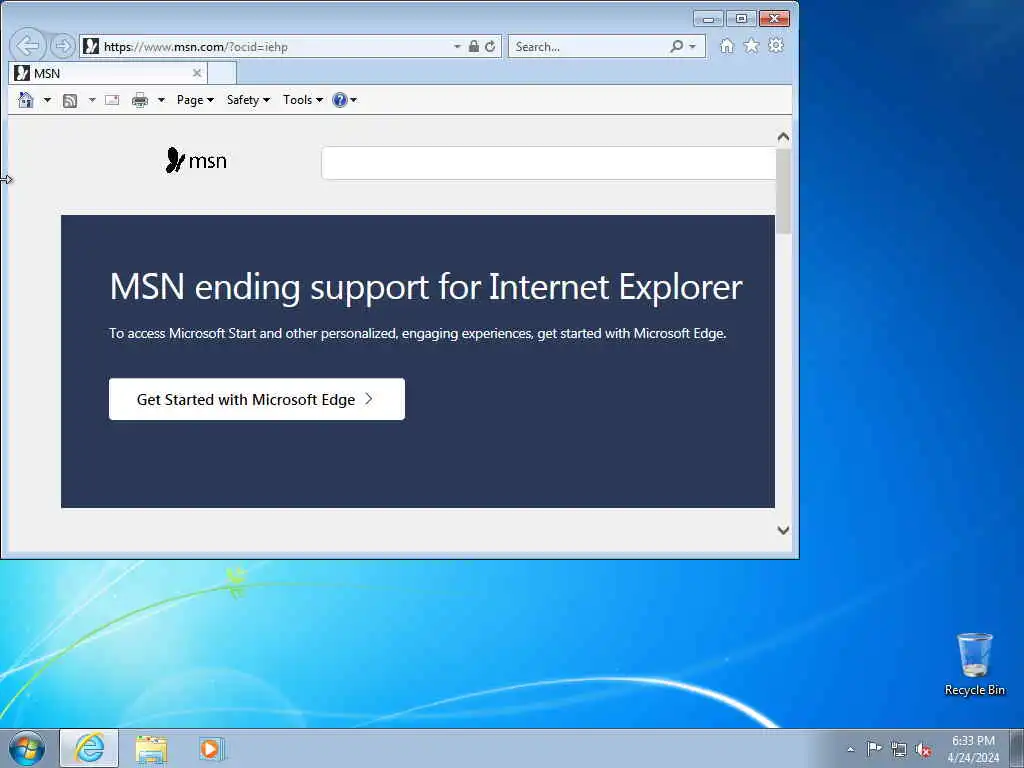Click the MSN page search field

(549, 163)
